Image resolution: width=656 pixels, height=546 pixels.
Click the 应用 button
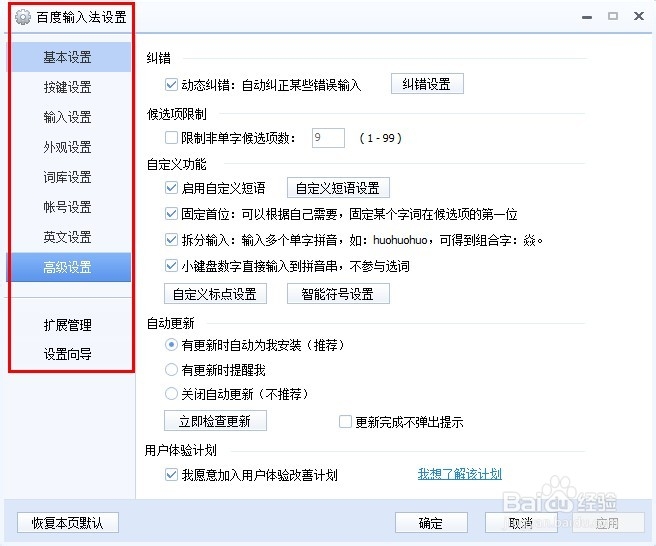pyautogui.click(x=608, y=523)
